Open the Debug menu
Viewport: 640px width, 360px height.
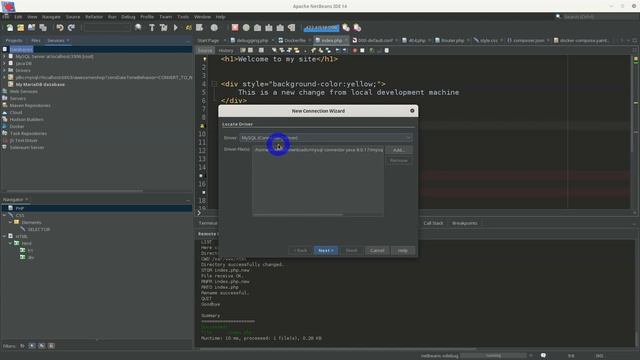[x=128, y=17]
